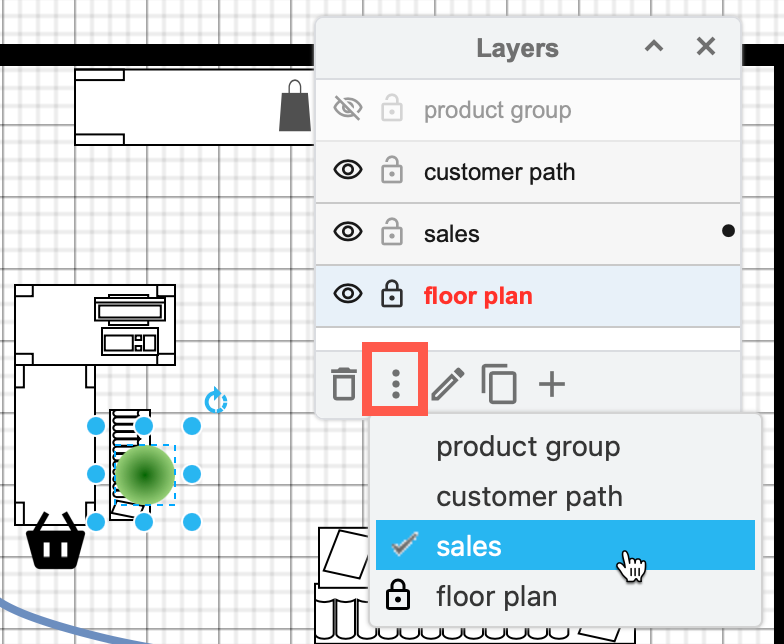Screen dimensions: 784x644
Task: Select the sales layer row
Action: point(528,234)
